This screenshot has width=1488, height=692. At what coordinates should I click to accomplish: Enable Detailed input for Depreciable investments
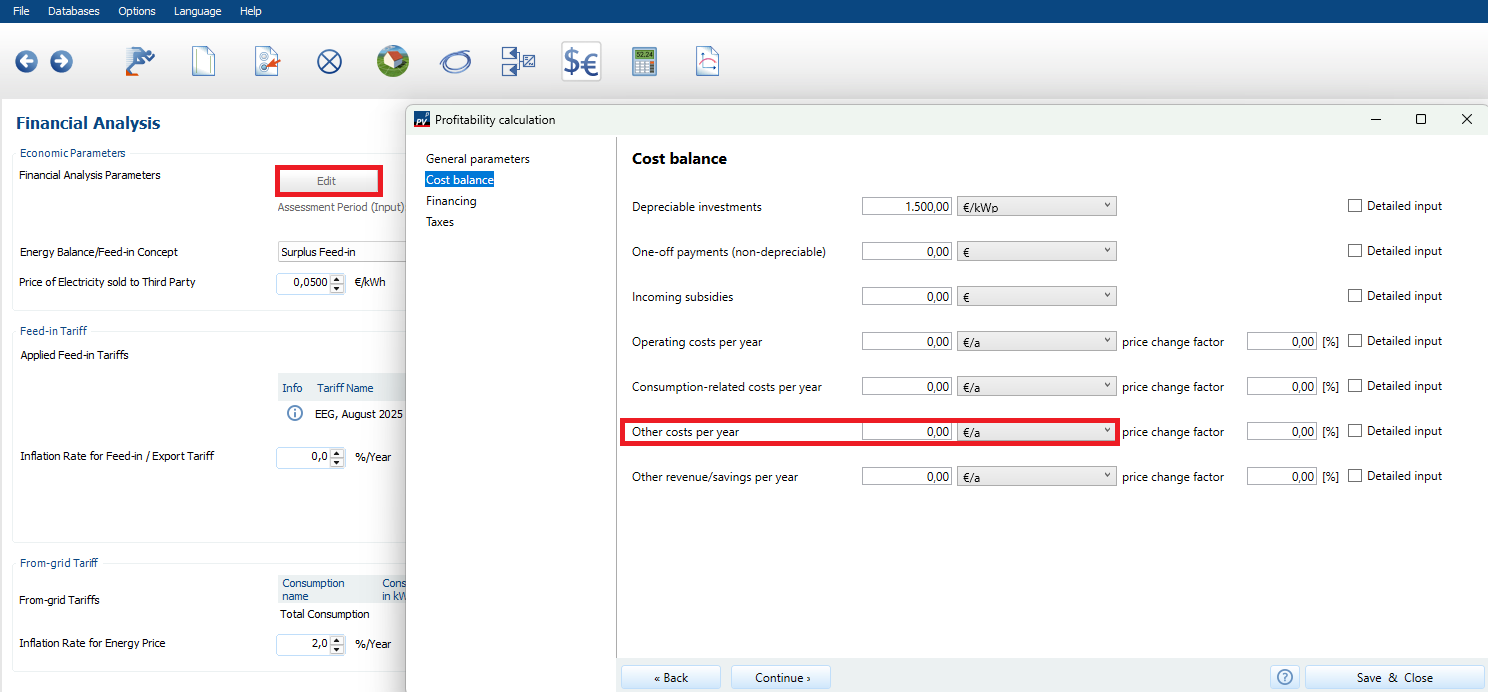(x=1355, y=206)
